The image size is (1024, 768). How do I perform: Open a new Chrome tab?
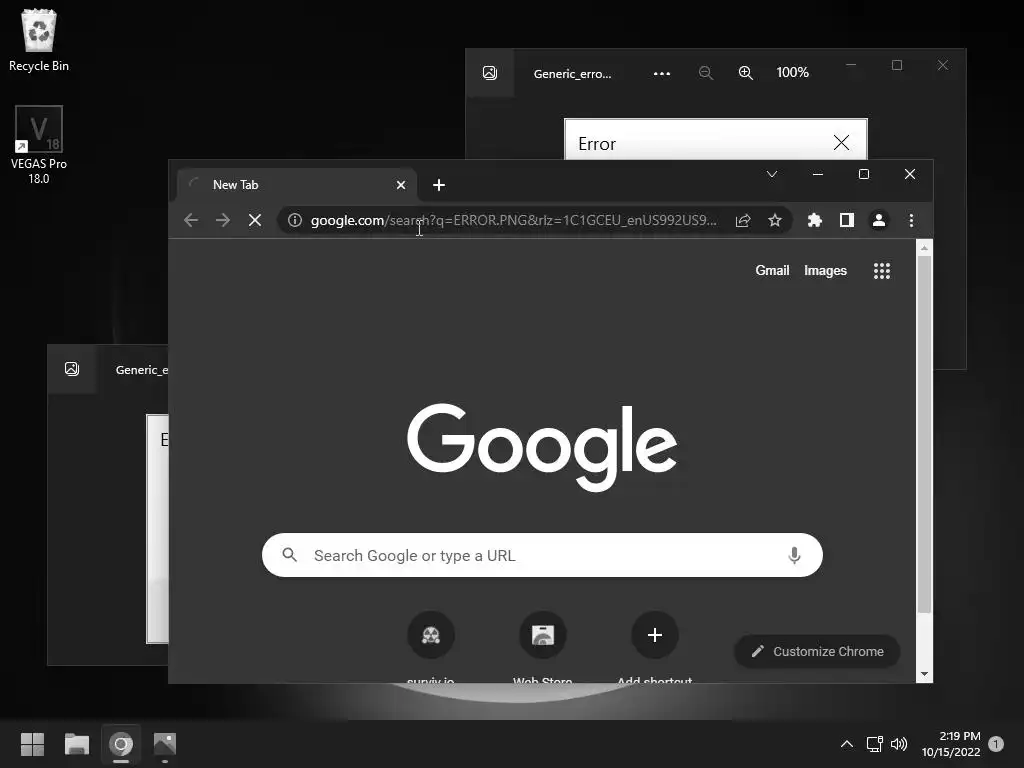pos(439,185)
